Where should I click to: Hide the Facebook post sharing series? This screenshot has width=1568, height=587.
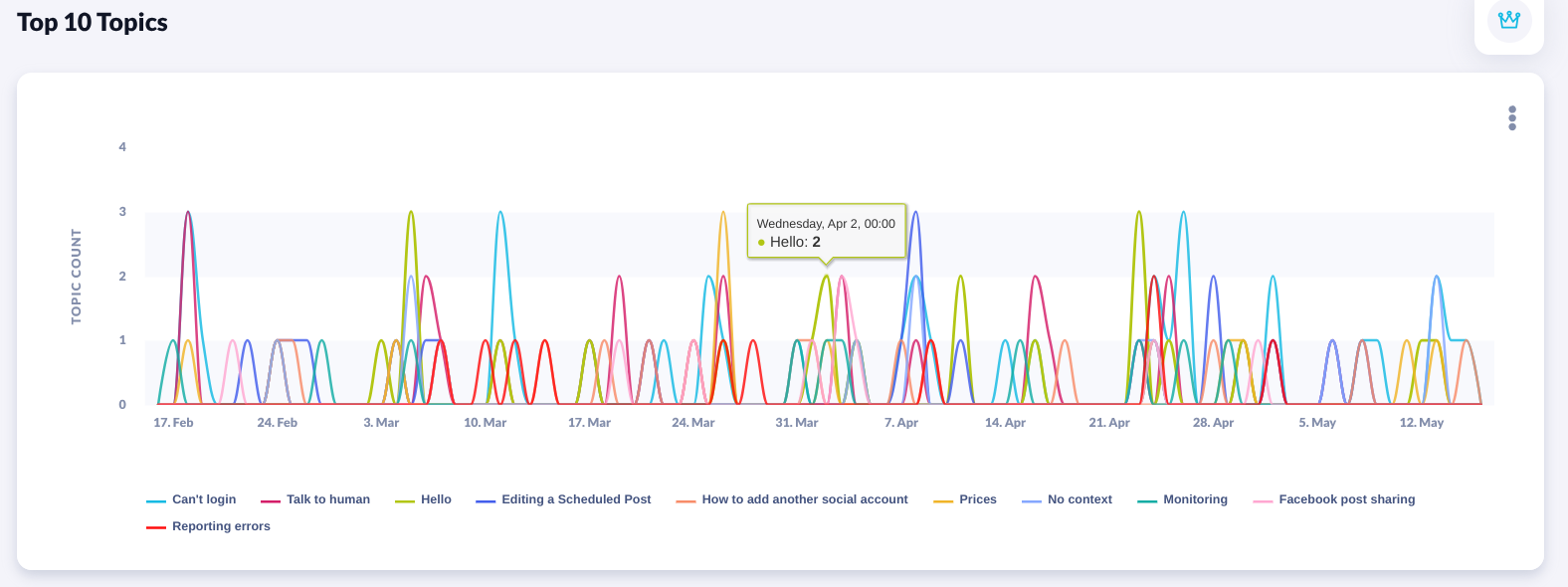point(1346,499)
